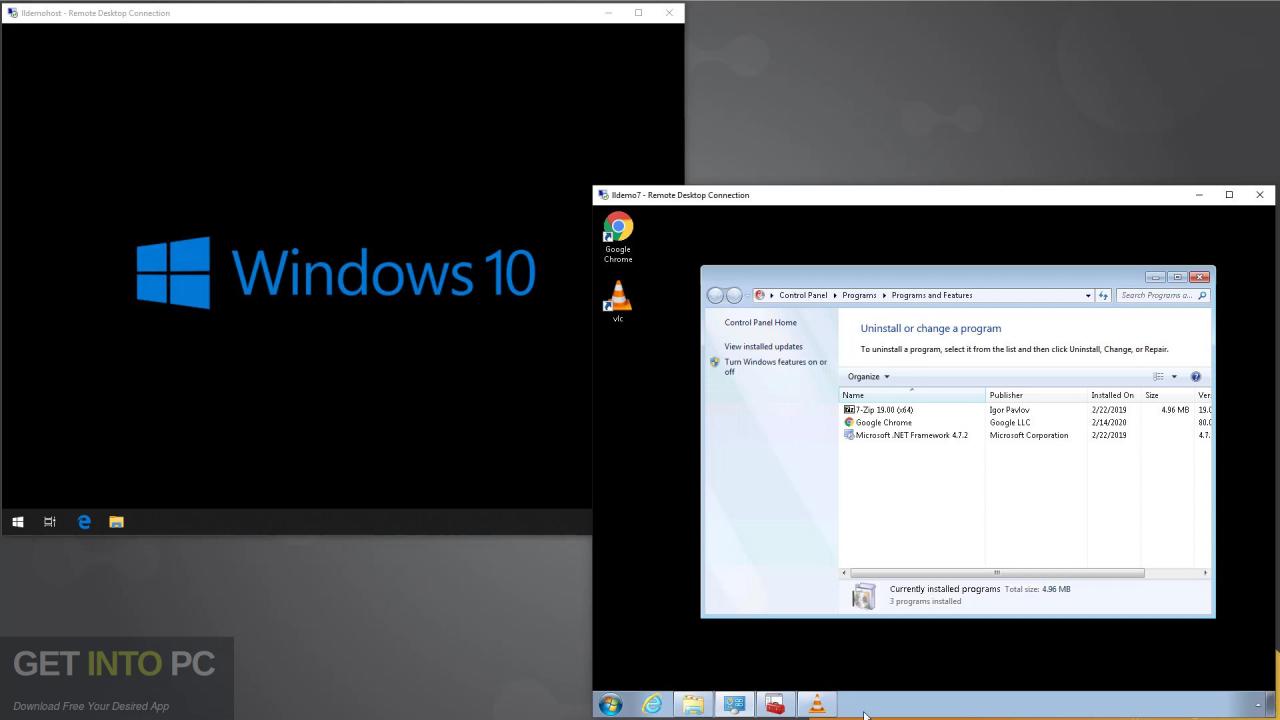Click the Programs and Features breadcrumb
The width and height of the screenshot is (1280, 720).
(932, 295)
